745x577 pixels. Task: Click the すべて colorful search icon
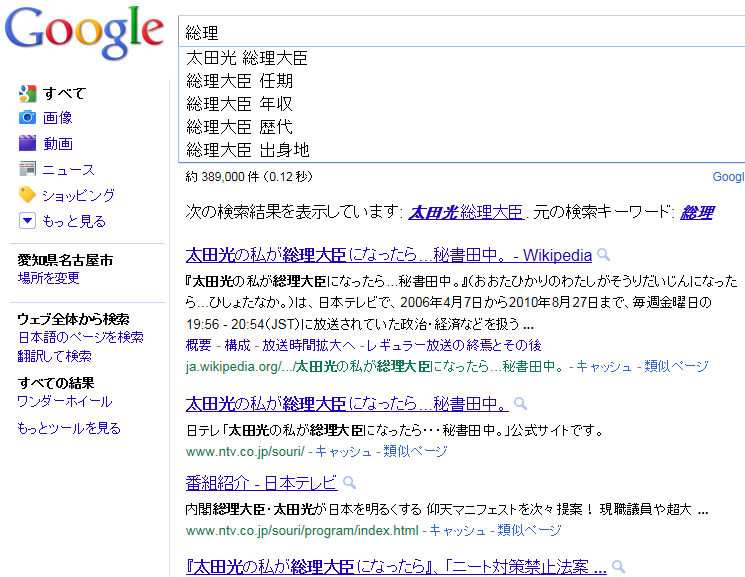[x=28, y=94]
